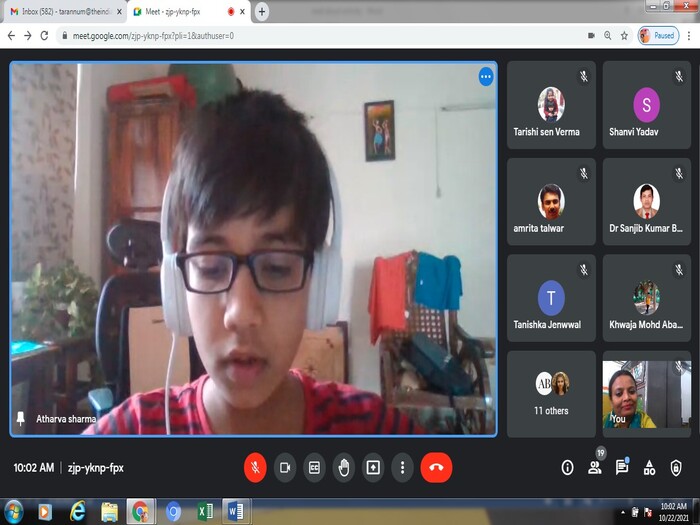
Task: Open File Explorer from the taskbar
Action: (x=109, y=512)
